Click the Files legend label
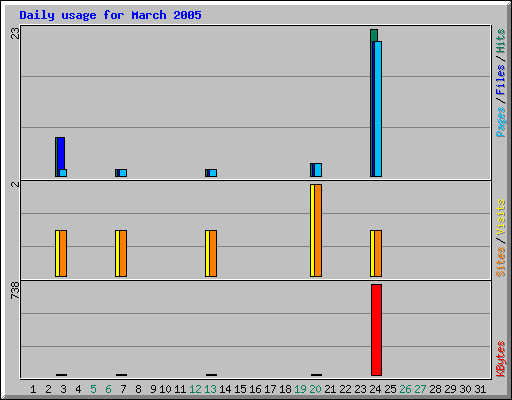The height and width of the screenshot is (400, 512). tap(501, 79)
